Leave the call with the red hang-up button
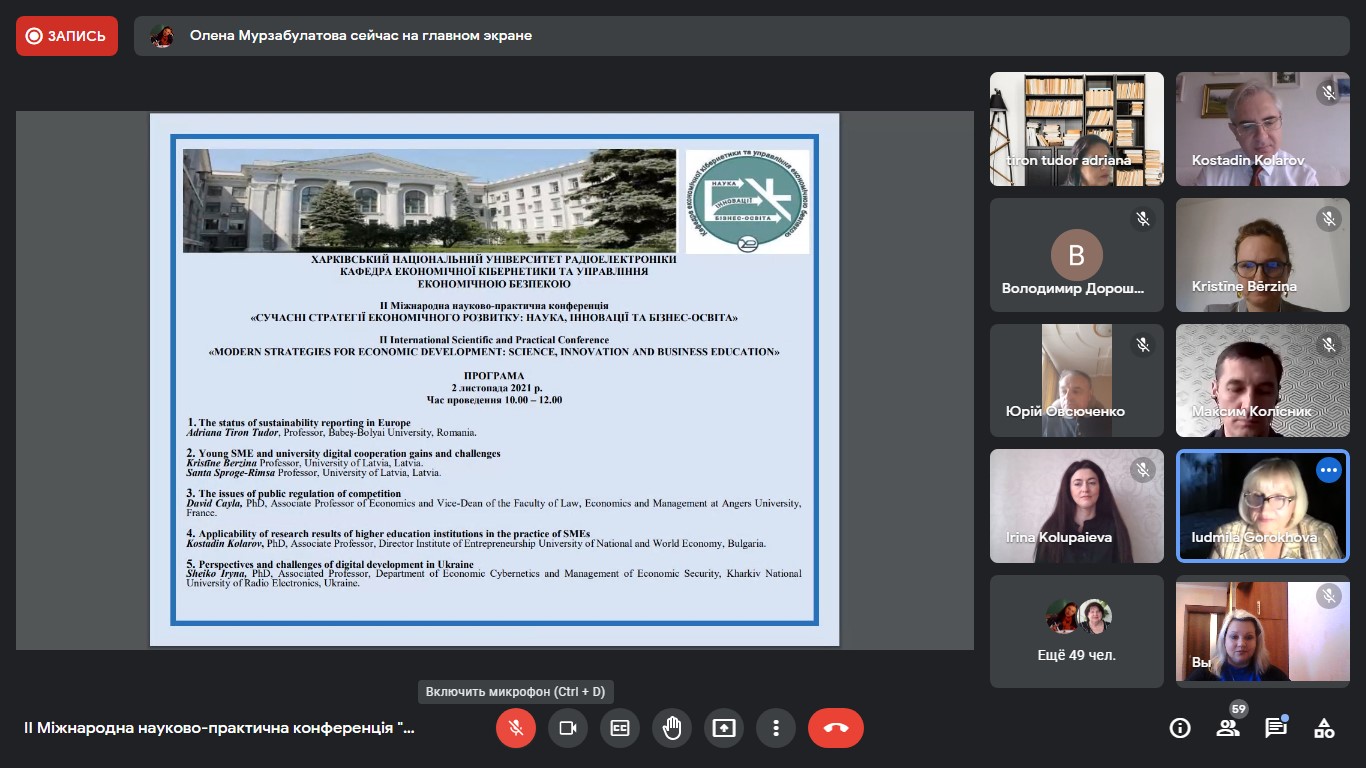 [x=836, y=728]
